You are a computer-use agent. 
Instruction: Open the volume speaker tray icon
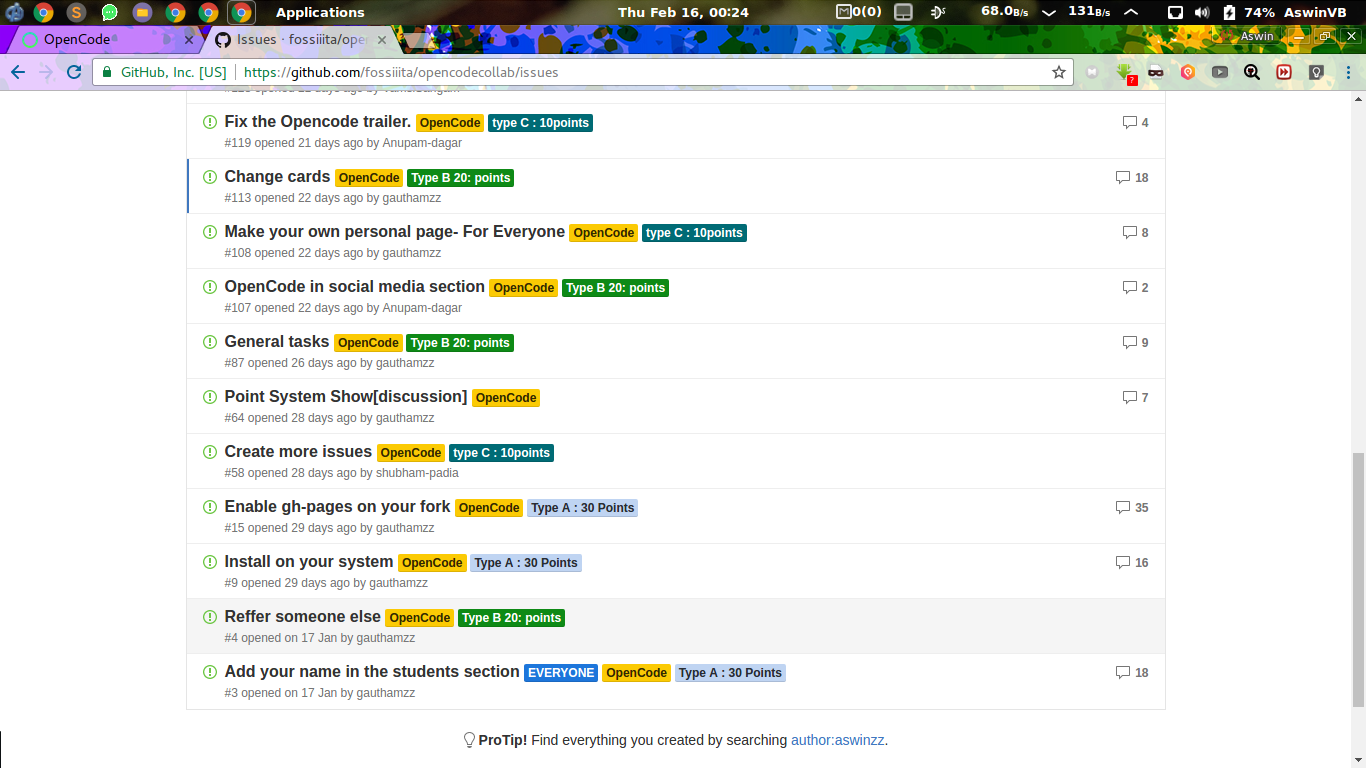point(1201,12)
